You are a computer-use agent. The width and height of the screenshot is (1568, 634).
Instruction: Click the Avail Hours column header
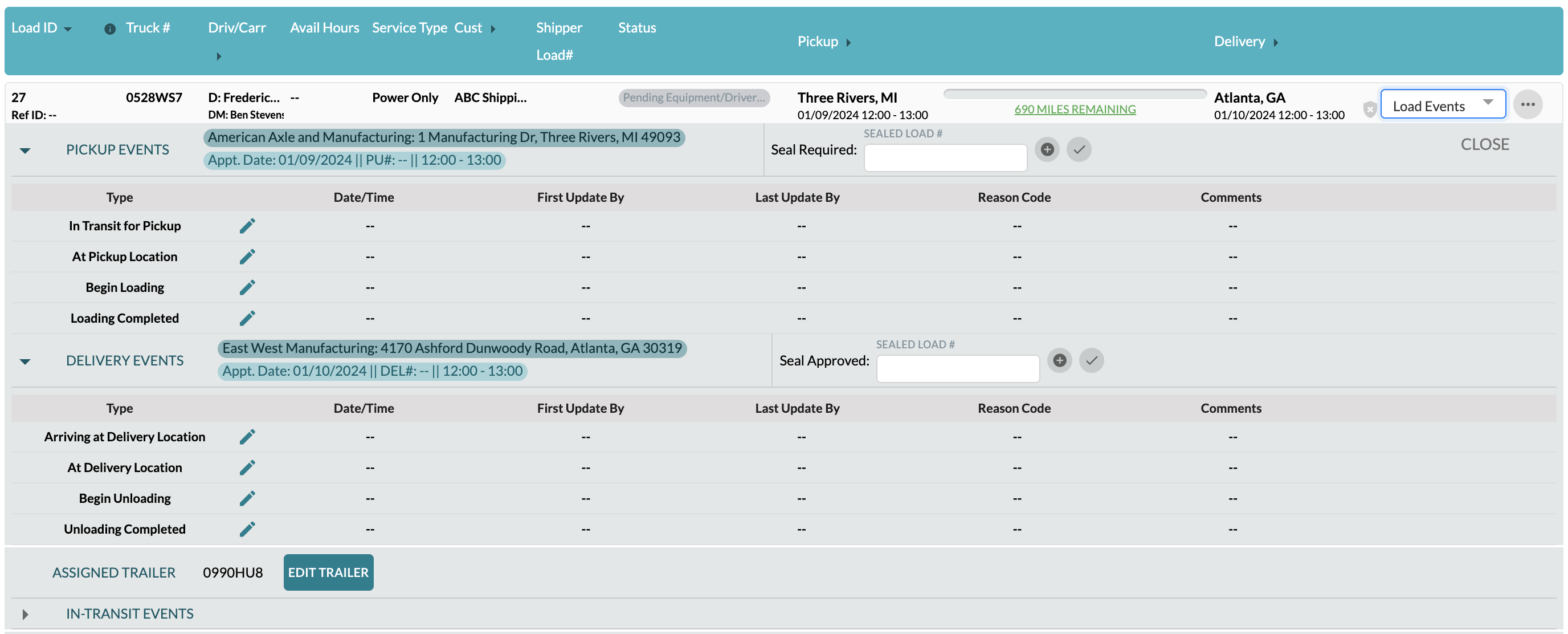click(x=324, y=27)
